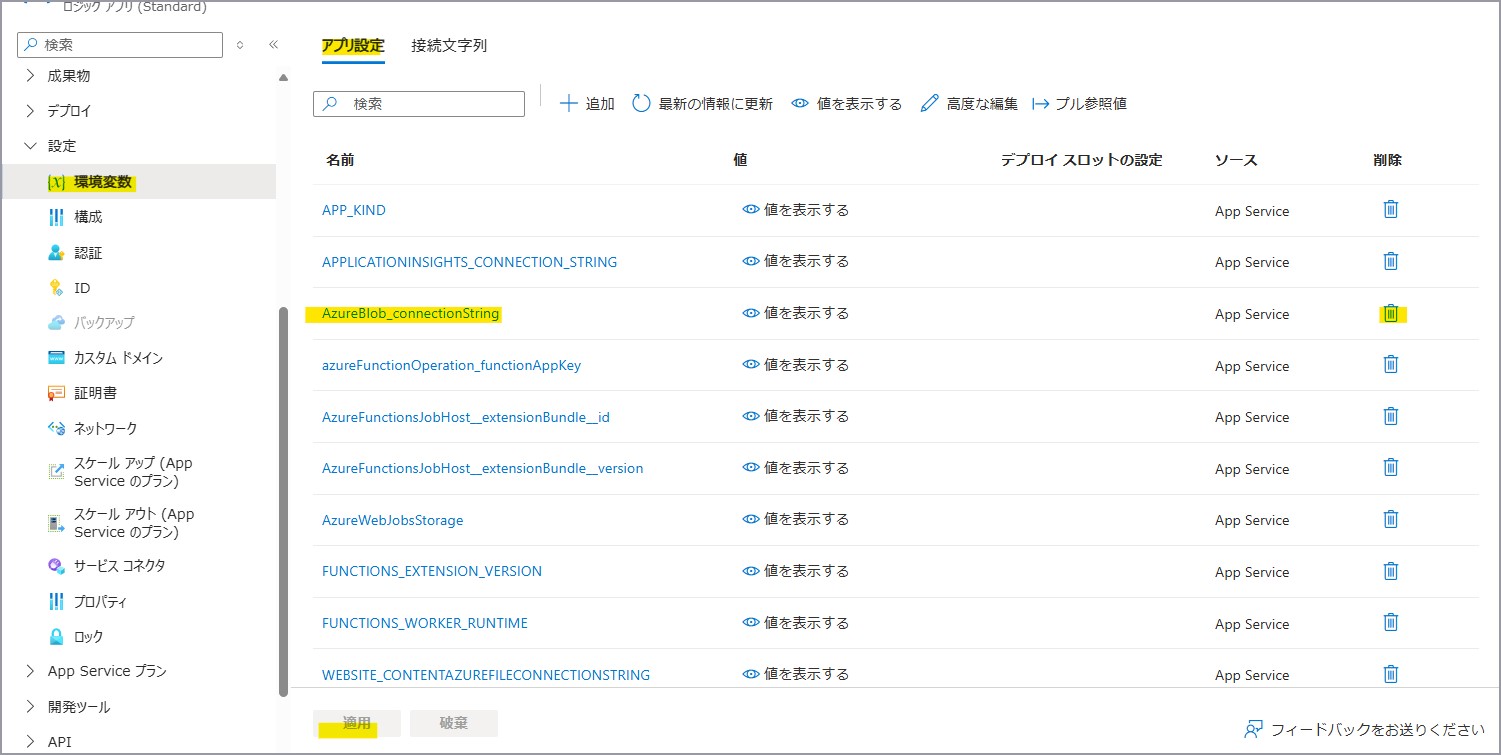The width and height of the screenshot is (1501, 755).
Task: Show FUNCTIONS_WORKER_RUNTIME value
Action: tap(795, 622)
